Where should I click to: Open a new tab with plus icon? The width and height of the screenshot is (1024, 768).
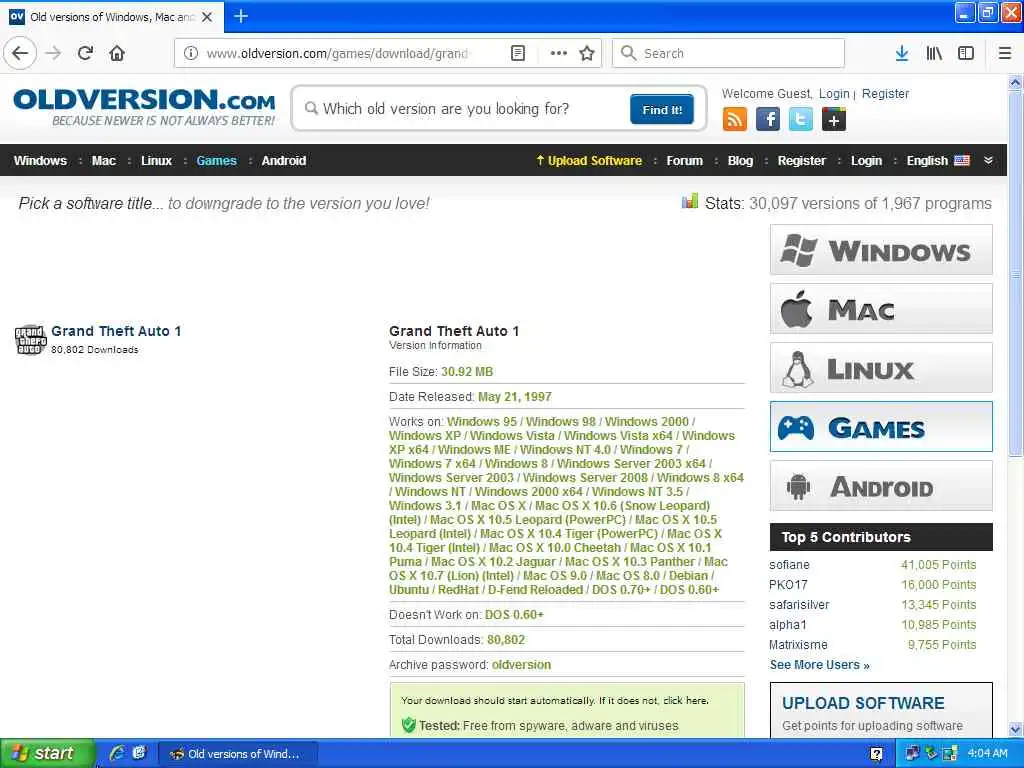[241, 16]
